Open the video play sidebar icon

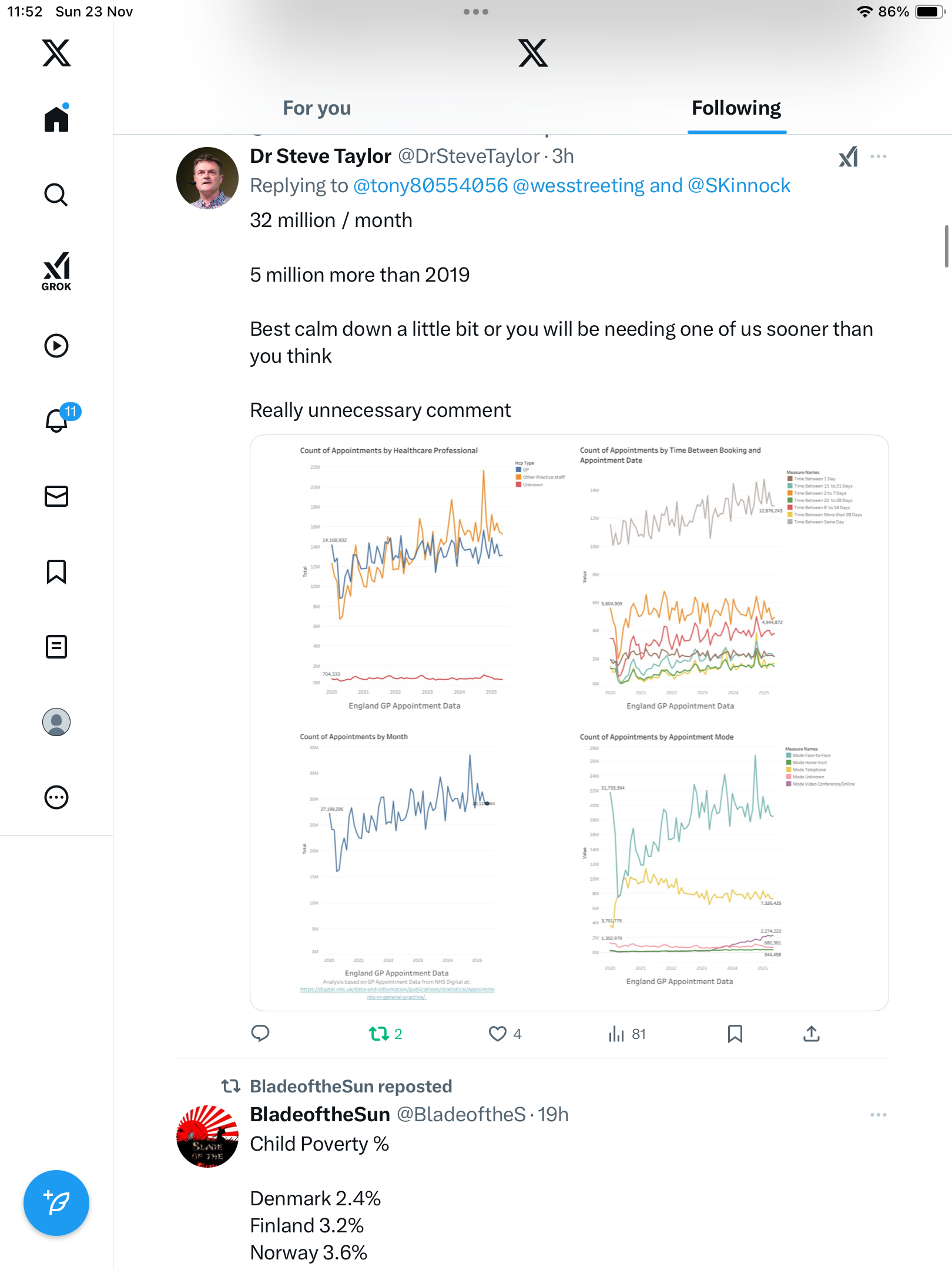click(56, 346)
